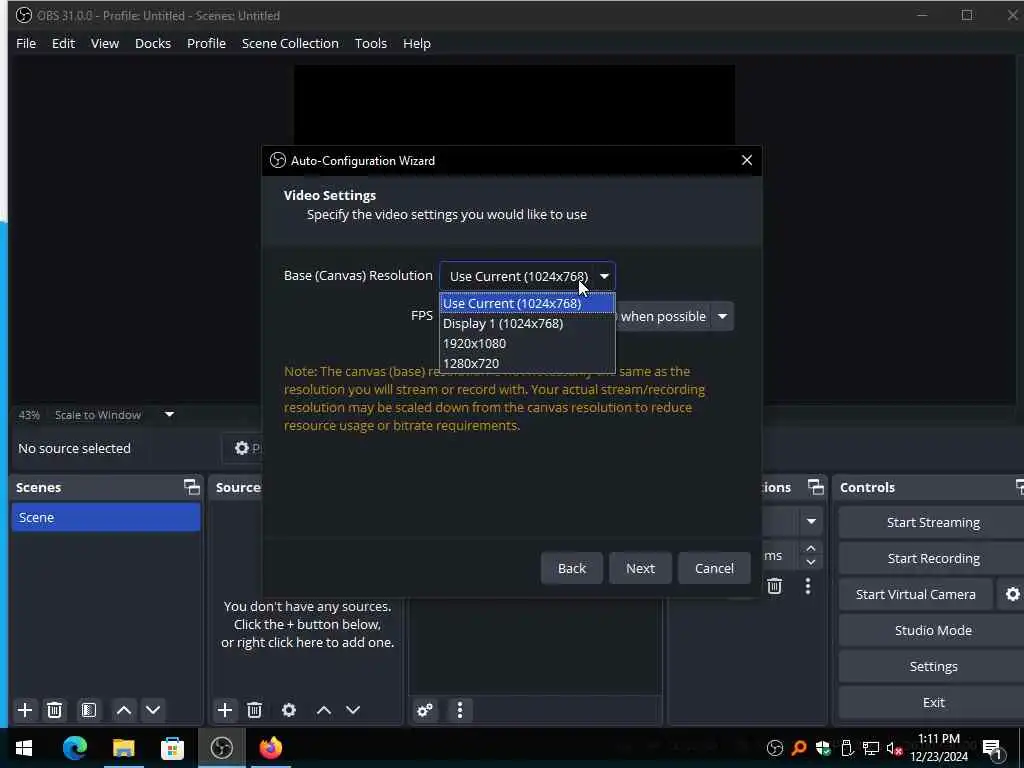Screen dimensions: 1024x768
Task: Open the Scene Collection menu
Action: [290, 43]
